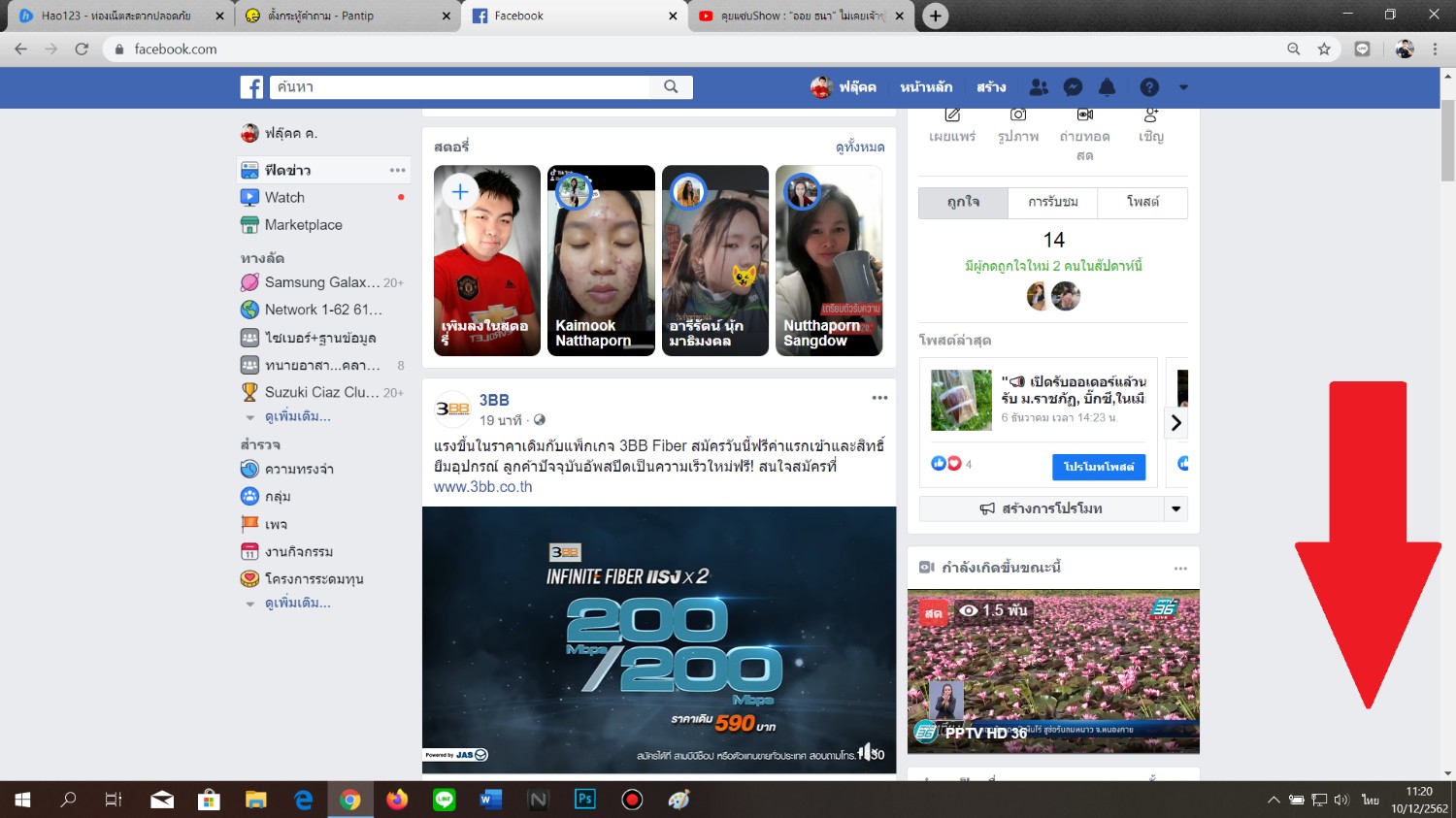1456x818 pixels.
Task: Click the page vertical scrollbar thumb
Action: pyautogui.click(x=1447, y=139)
